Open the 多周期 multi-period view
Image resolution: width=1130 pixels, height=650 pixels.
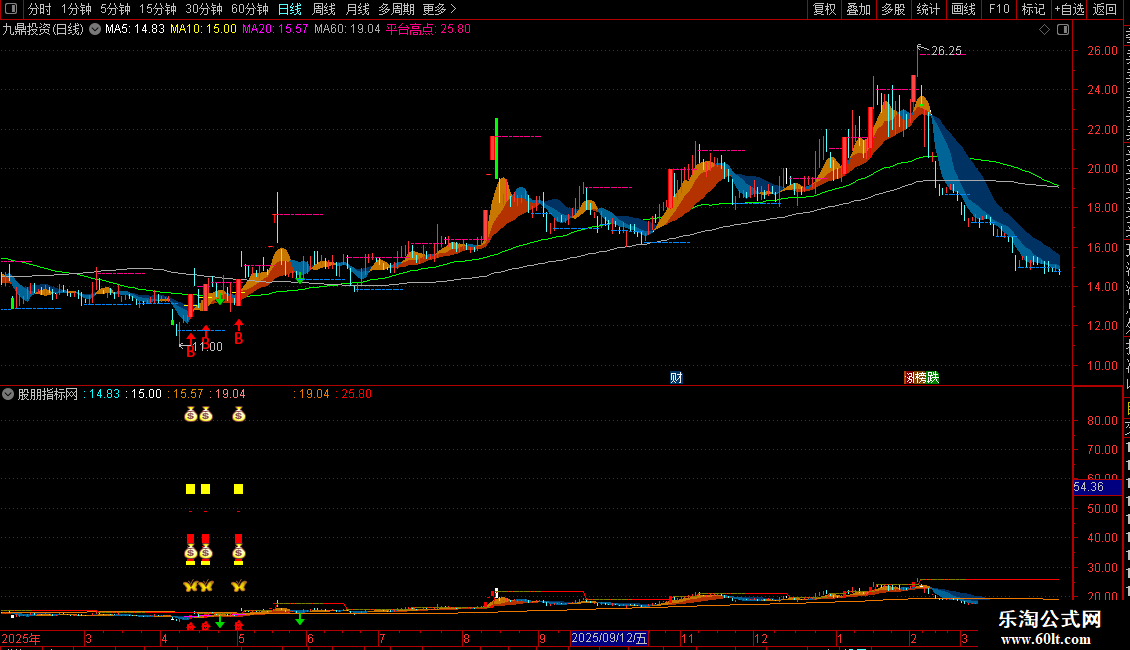point(396,9)
